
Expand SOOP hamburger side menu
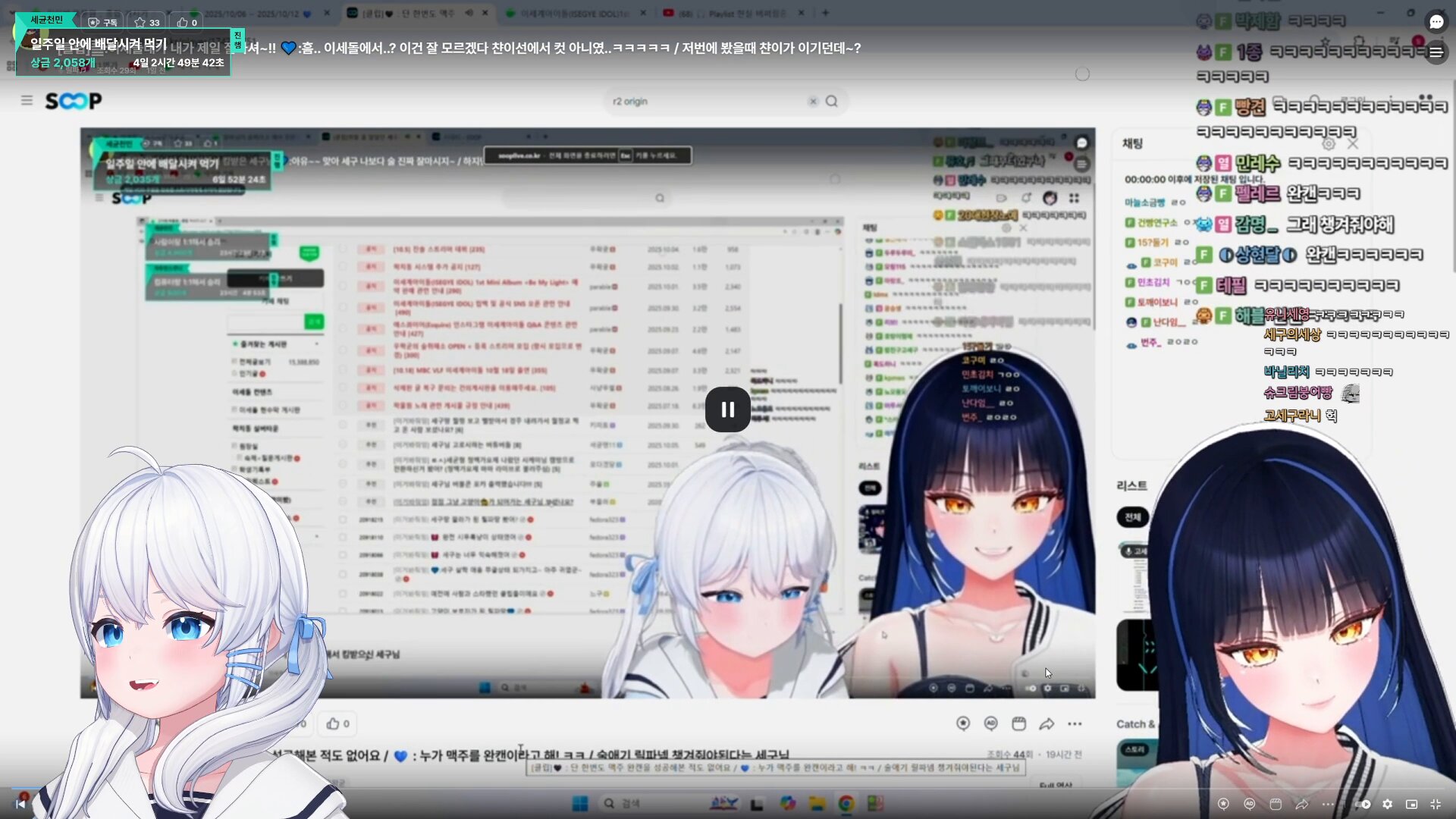coord(27,100)
